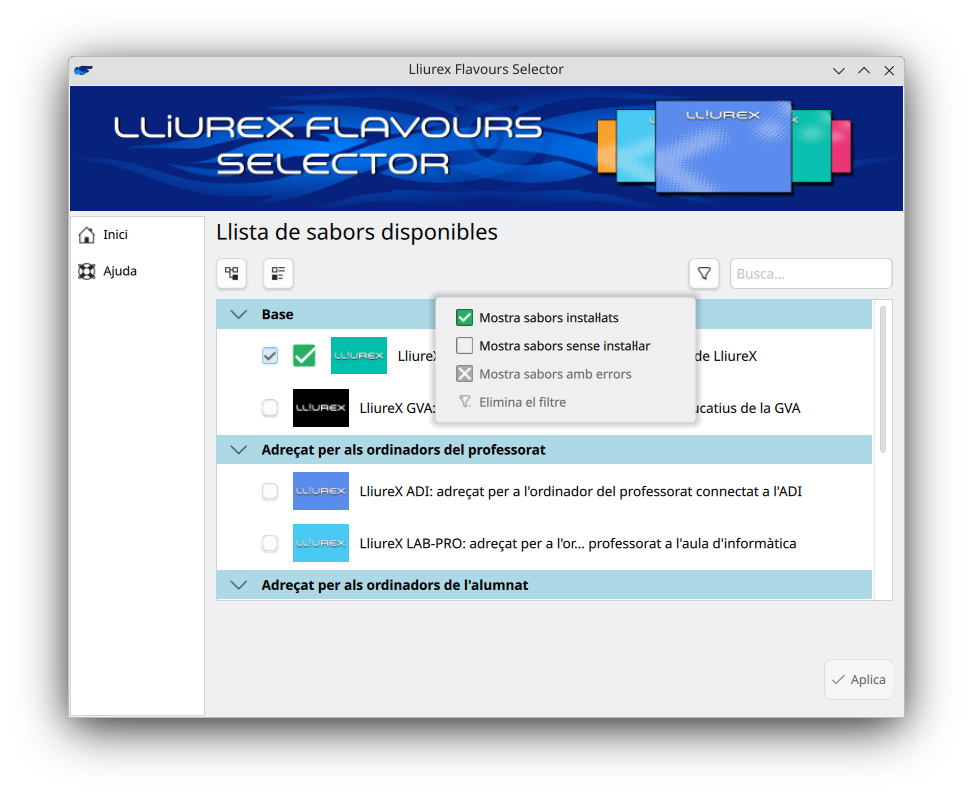The width and height of the screenshot is (973, 799).
Task: Collapse the Base group chevron
Action: 238,314
